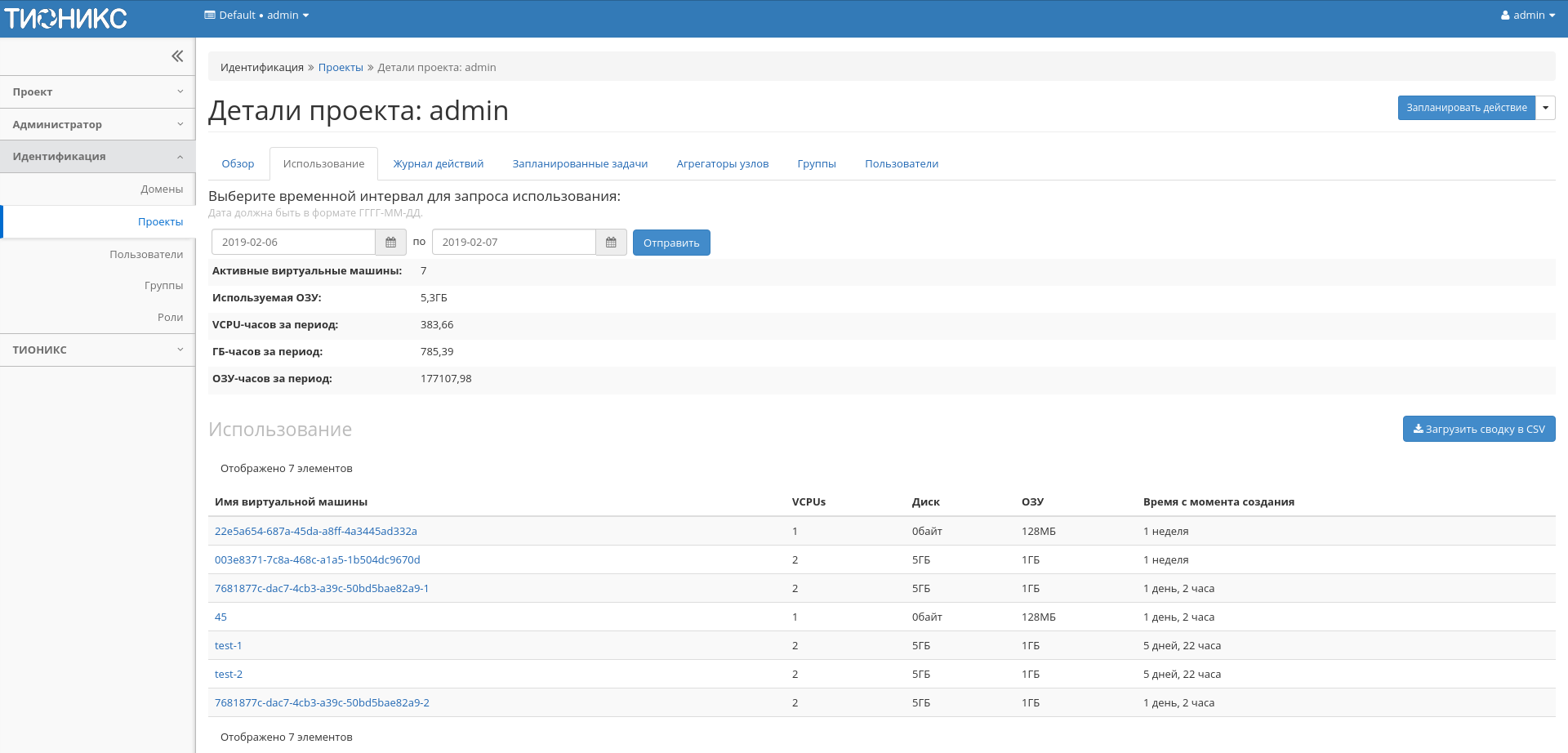The width and height of the screenshot is (1568, 753).
Task: Open virtual machine test-1 link
Action: point(228,646)
